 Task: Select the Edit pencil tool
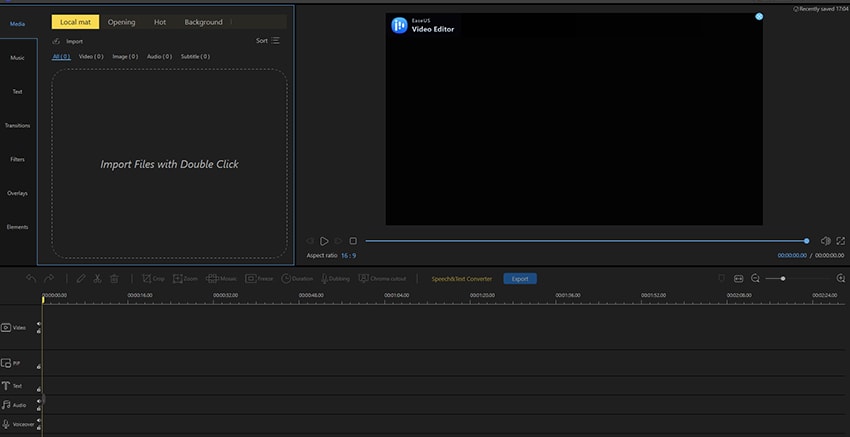(x=81, y=279)
